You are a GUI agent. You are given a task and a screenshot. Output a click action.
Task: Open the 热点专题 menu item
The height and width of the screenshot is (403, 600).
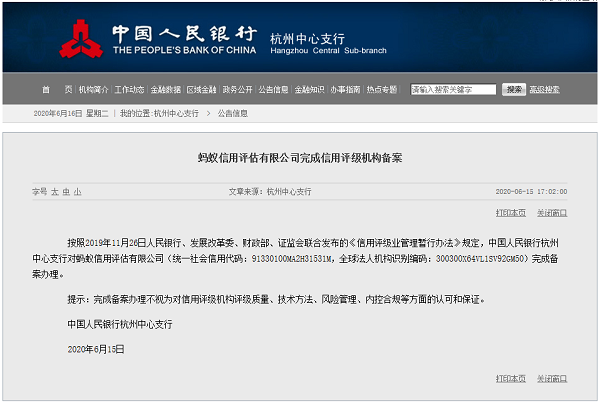[382, 90]
